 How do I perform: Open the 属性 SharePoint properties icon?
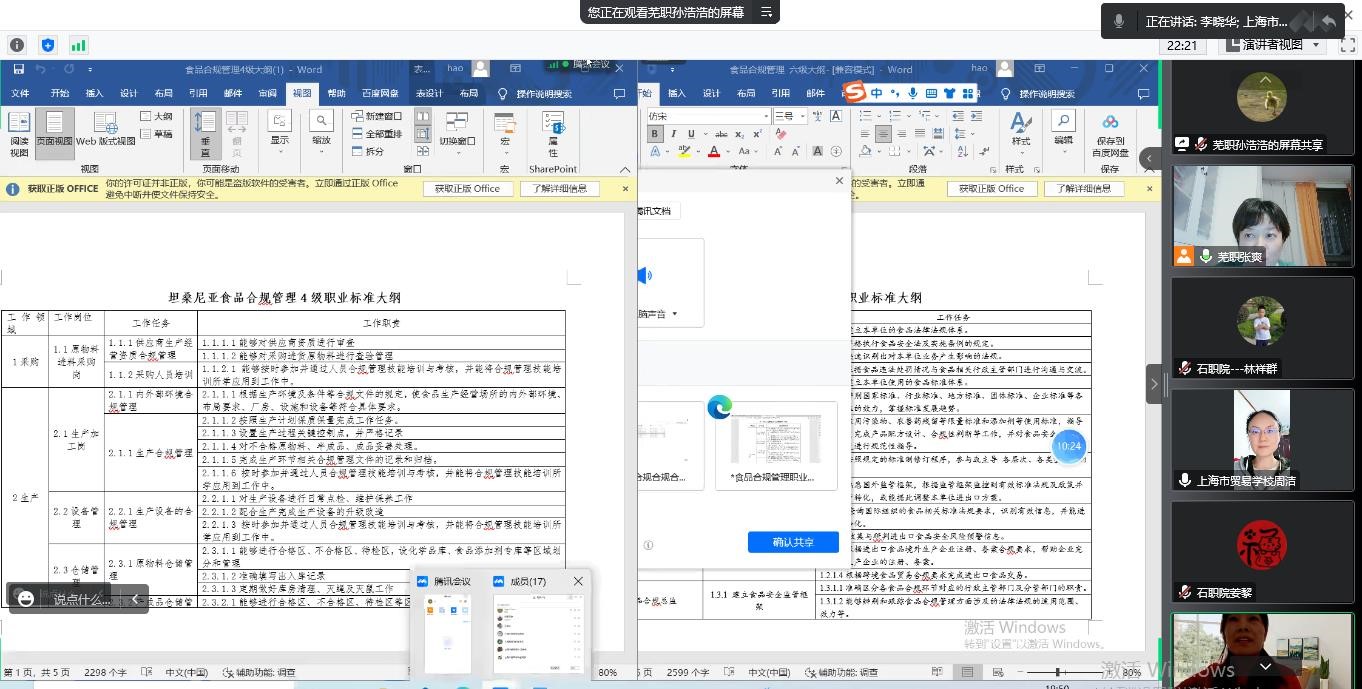pos(552,133)
